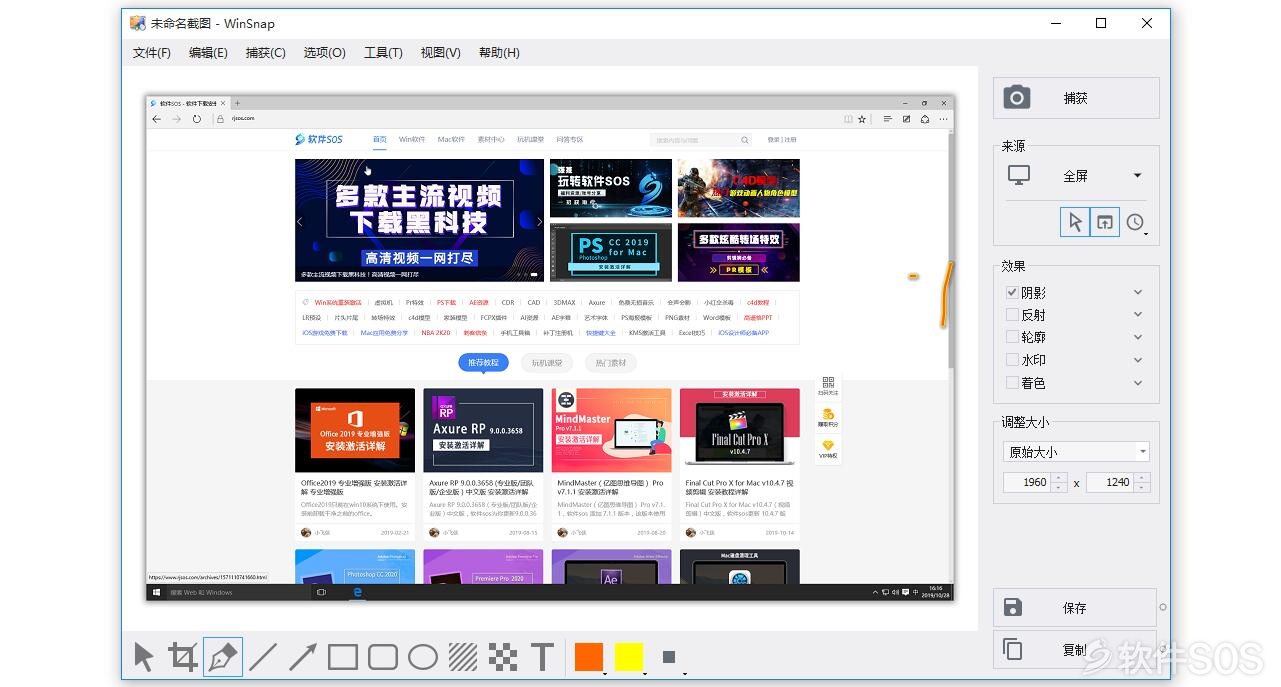Increase width with the up spinner

pyautogui.click(x=1059, y=477)
